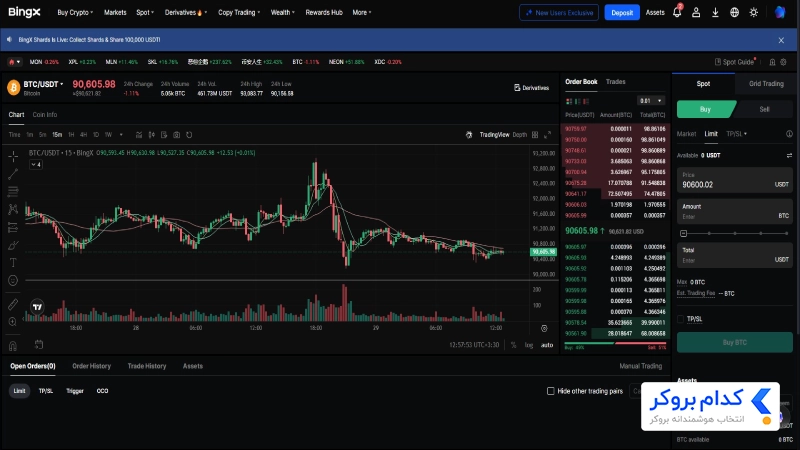Switch chart grid layout icon
800x450 pixels.
(x=535, y=135)
